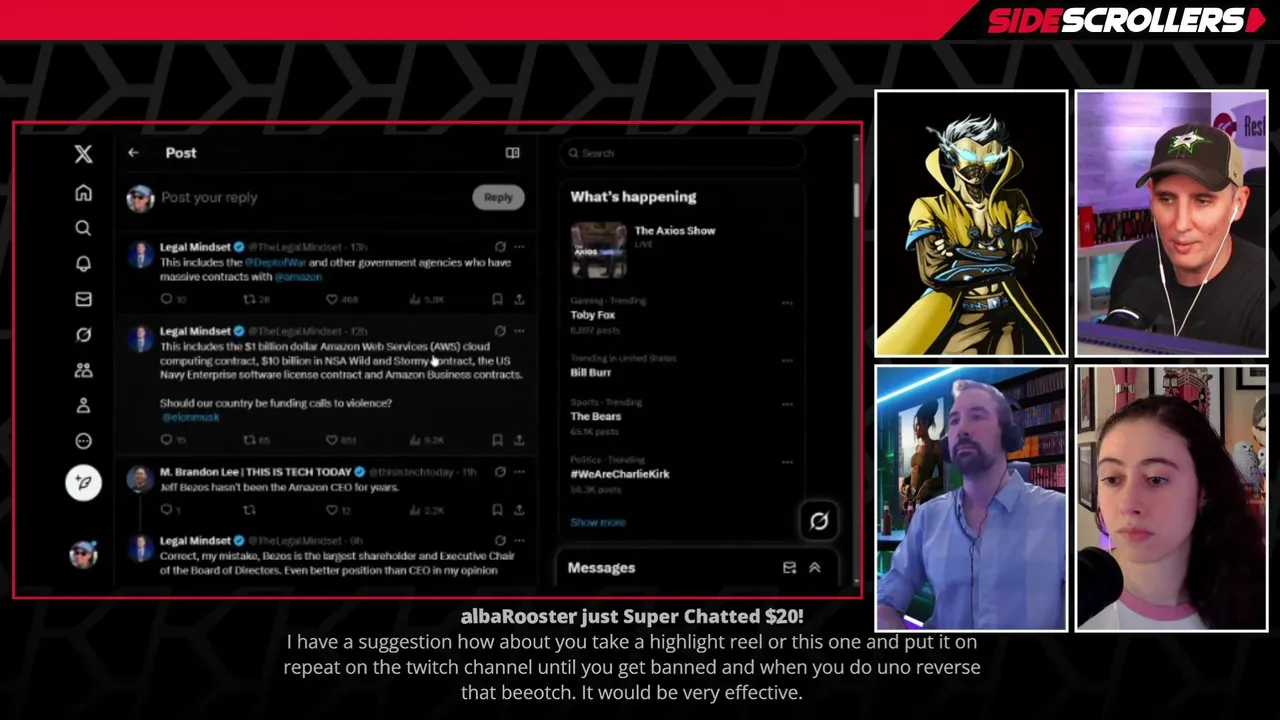Go back with the arrow beside Post
This screenshot has height=720, width=1280.
[x=133, y=153]
